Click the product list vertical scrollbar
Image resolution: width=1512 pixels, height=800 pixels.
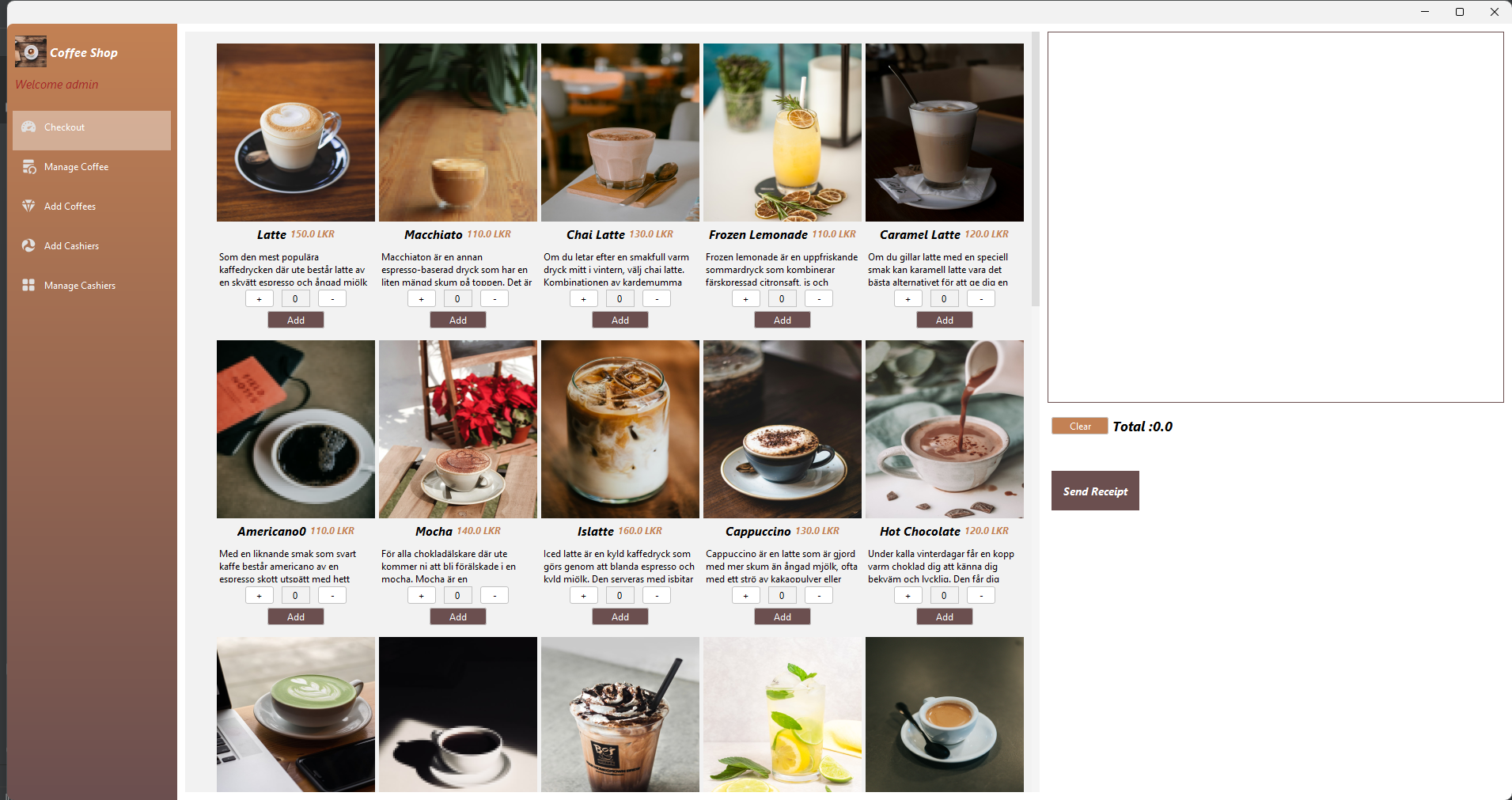1035,169
